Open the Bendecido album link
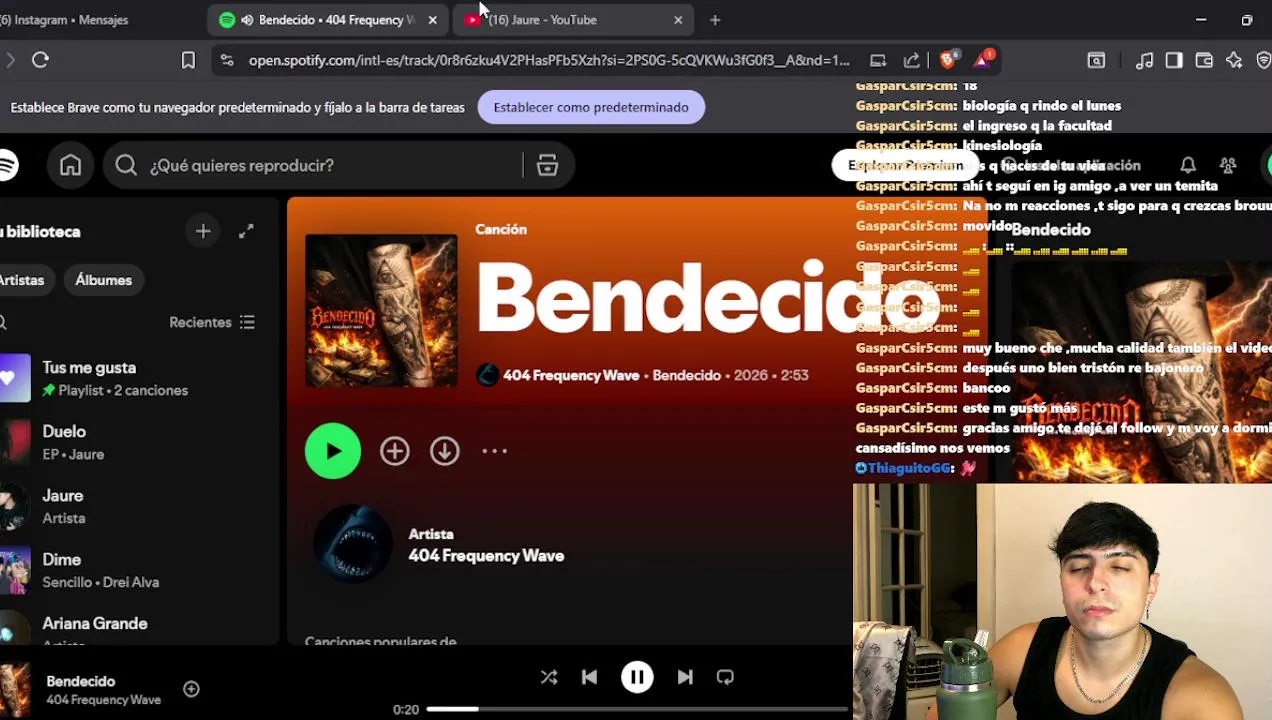1272x720 pixels. click(x=686, y=375)
